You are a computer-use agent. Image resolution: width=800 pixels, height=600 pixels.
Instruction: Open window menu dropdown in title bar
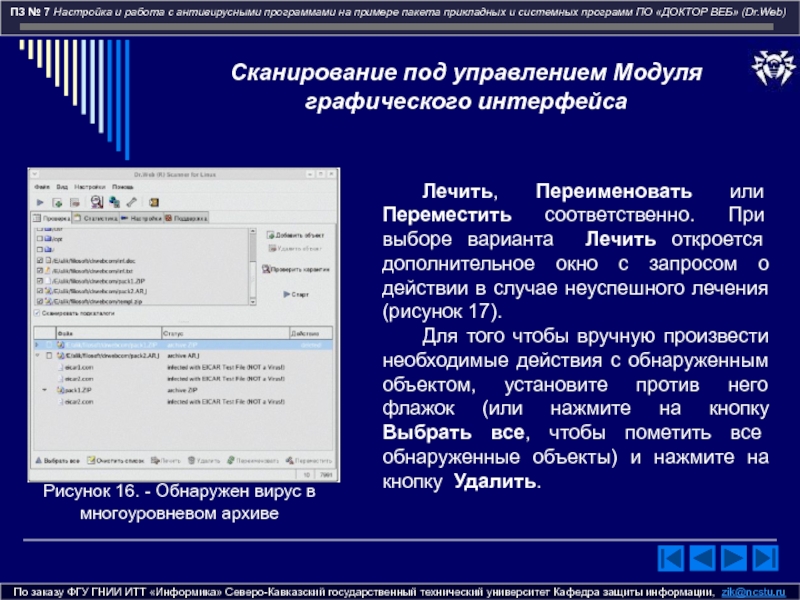pyautogui.click(x=35, y=174)
